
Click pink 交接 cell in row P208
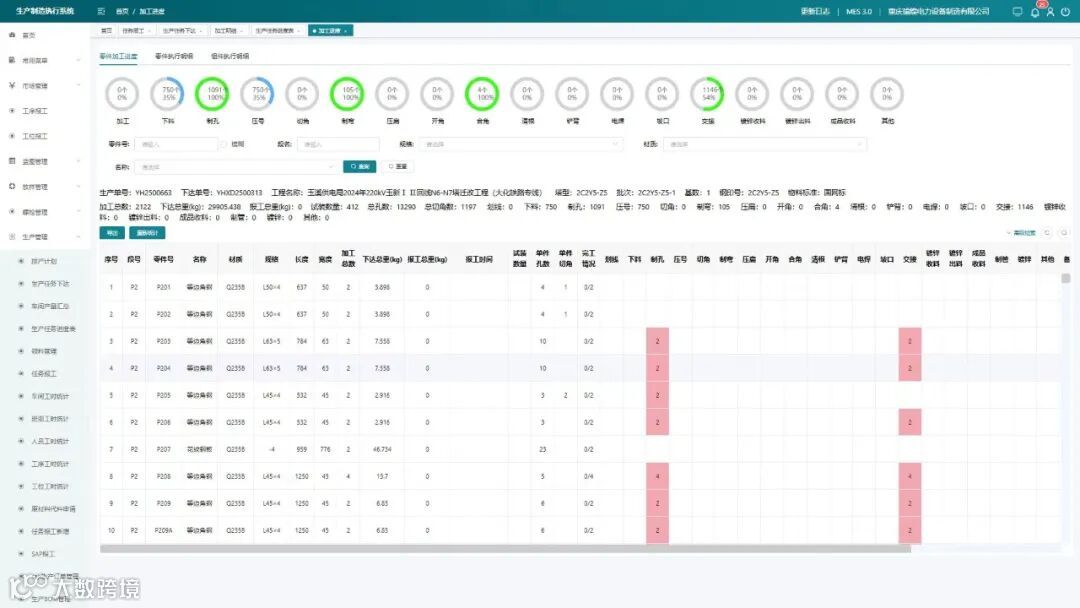pyautogui.click(x=910, y=476)
